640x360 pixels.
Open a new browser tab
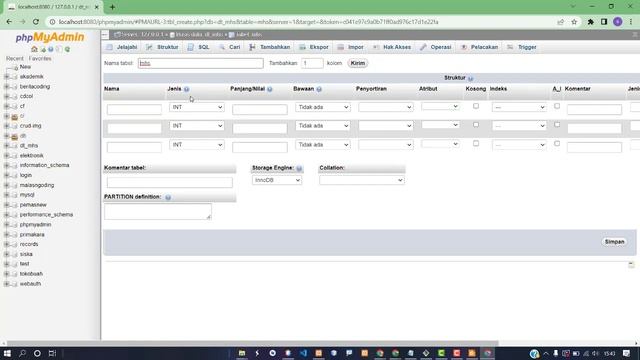(112, 7)
